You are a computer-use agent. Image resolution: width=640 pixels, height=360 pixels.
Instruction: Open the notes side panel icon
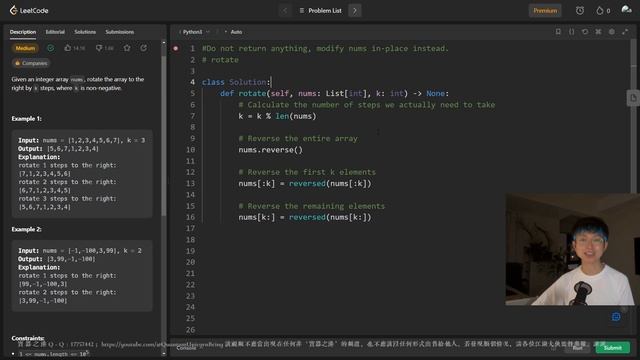point(633,98)
